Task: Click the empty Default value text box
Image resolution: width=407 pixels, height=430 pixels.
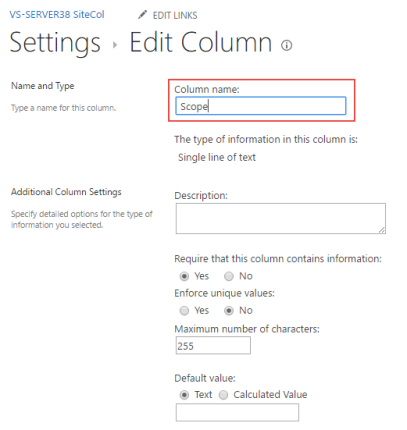Action: [237, 413]
